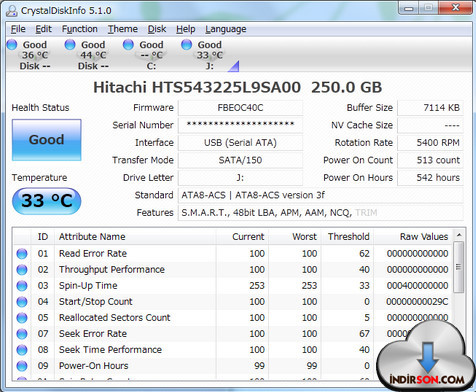Select the C: drive status orb
Screen dimensions: 476x392
coord(128,45)
